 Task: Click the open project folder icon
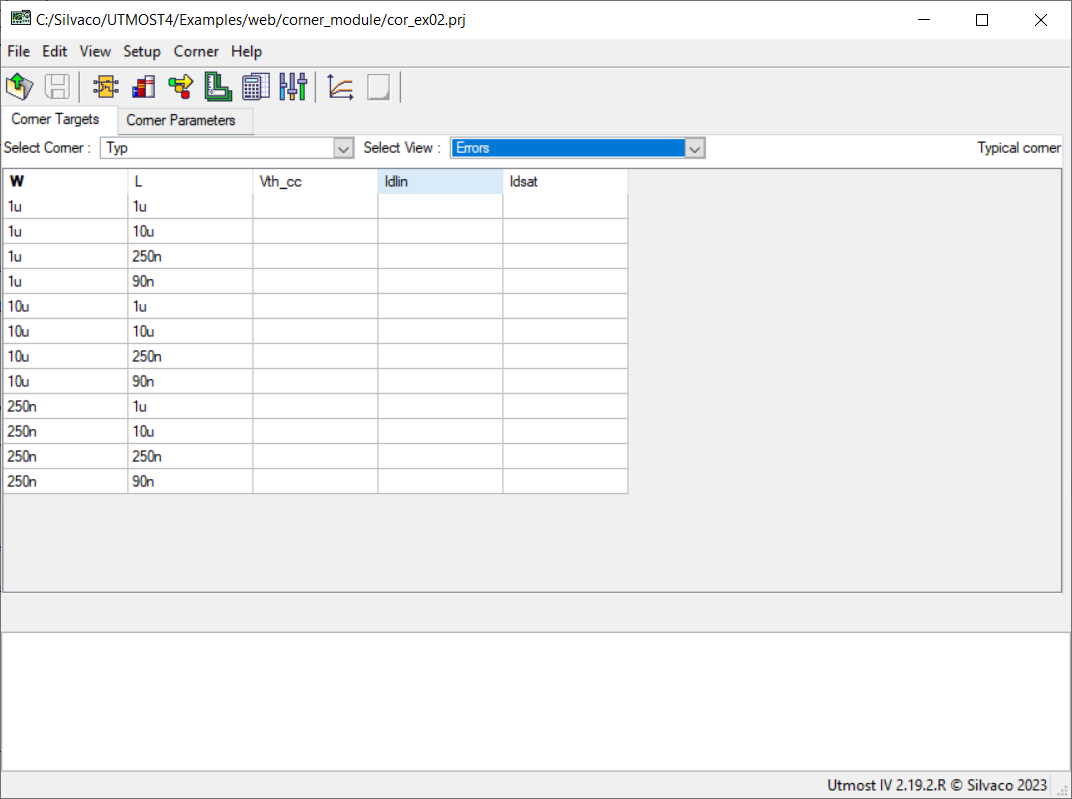coord(20,87)
